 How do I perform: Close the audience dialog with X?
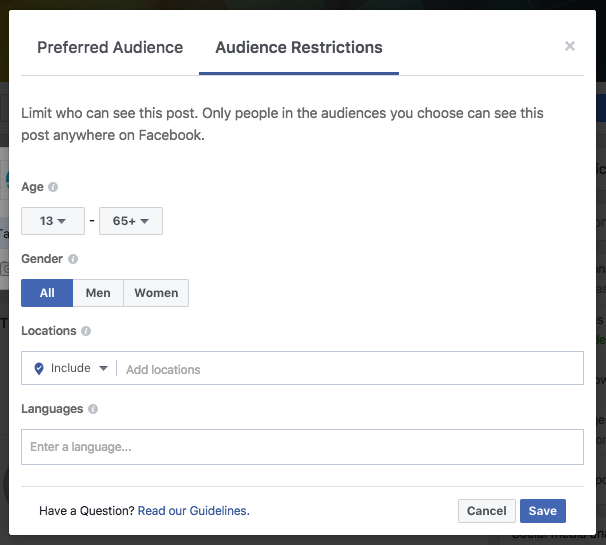tap(570, 46)
